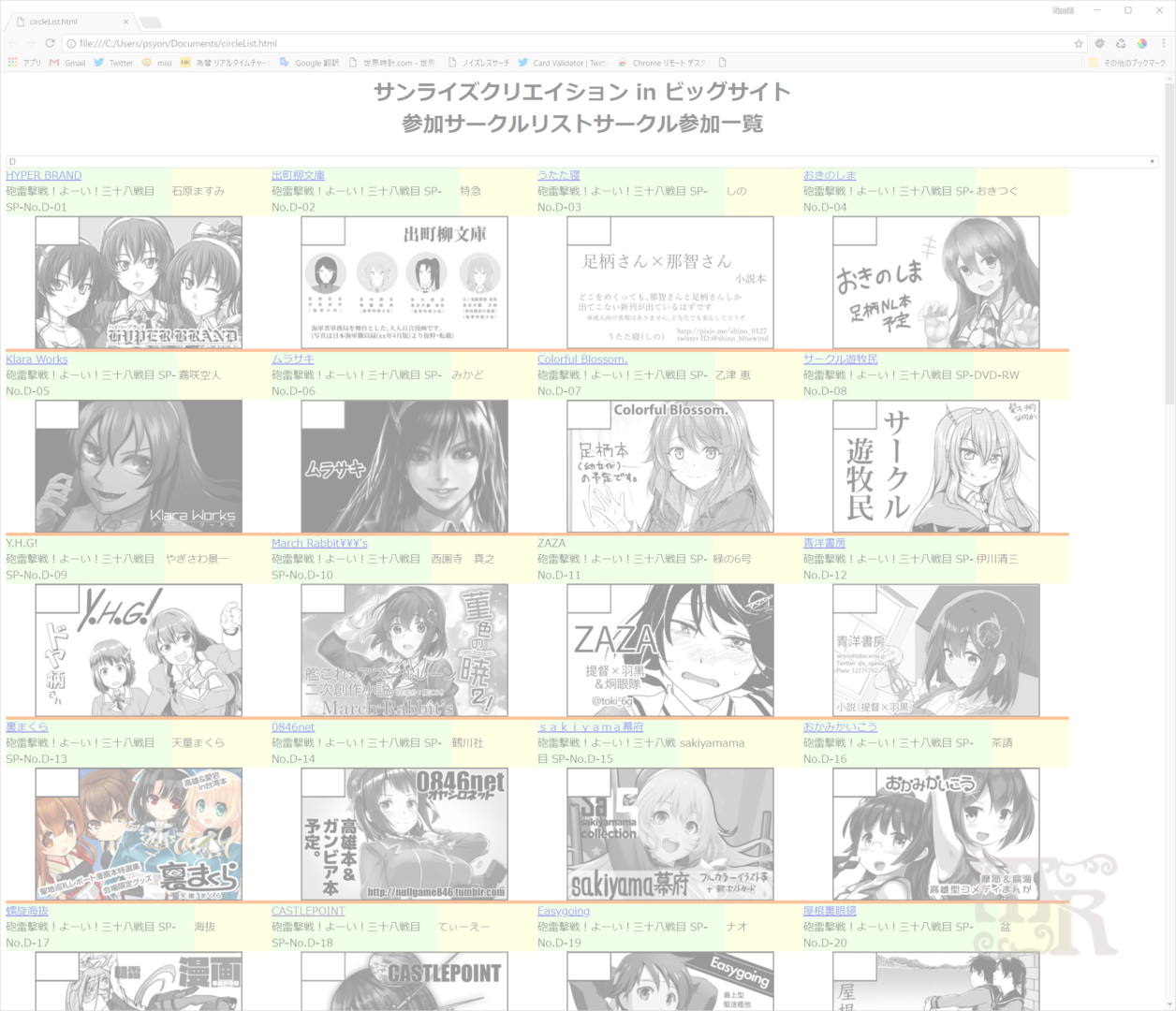Open the 世界時計.com bookmark
The height and width of the screenshot is (1011, 1176).
pos(391,63)
